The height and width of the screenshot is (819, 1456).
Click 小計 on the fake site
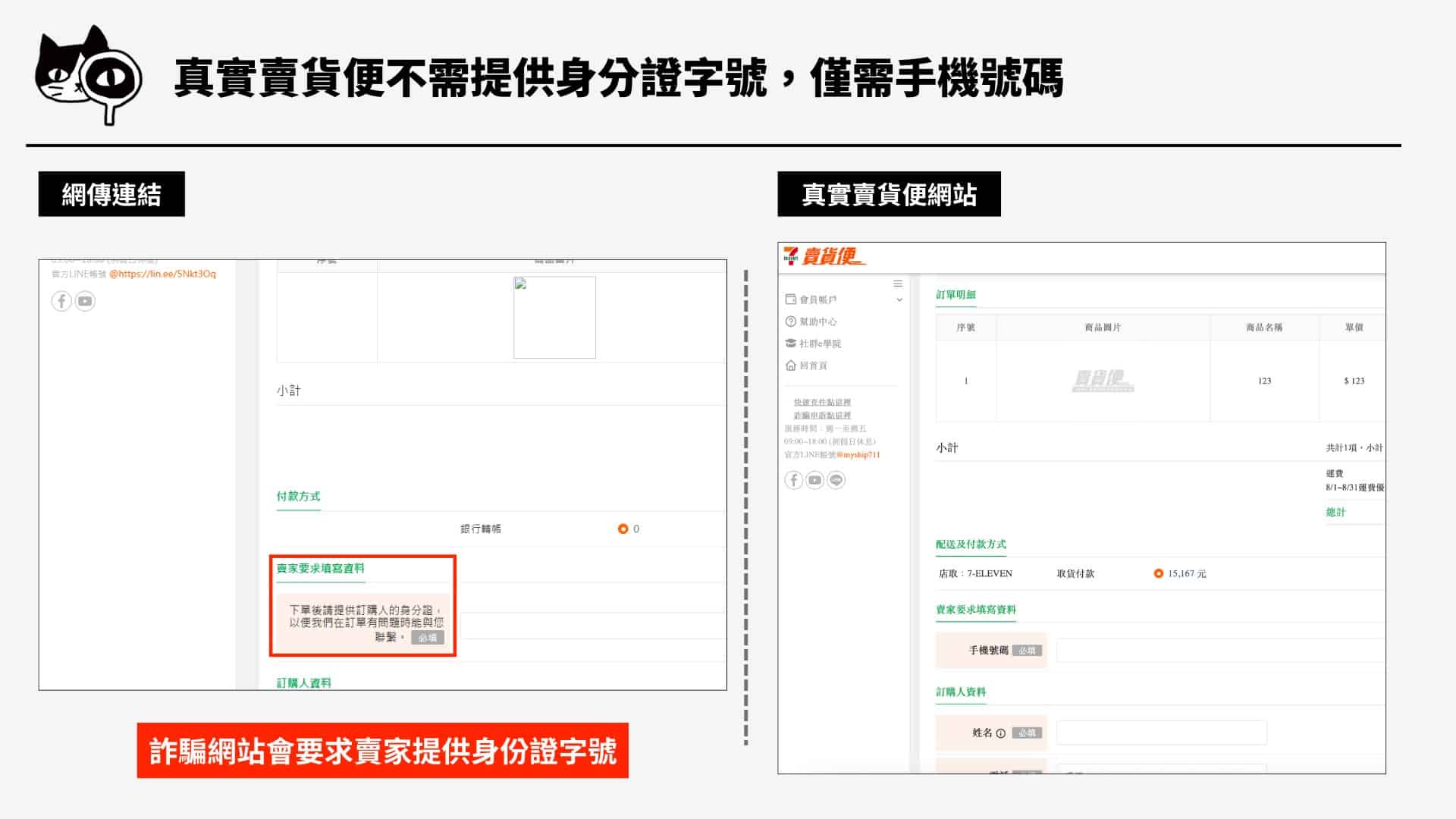(288, 391)
